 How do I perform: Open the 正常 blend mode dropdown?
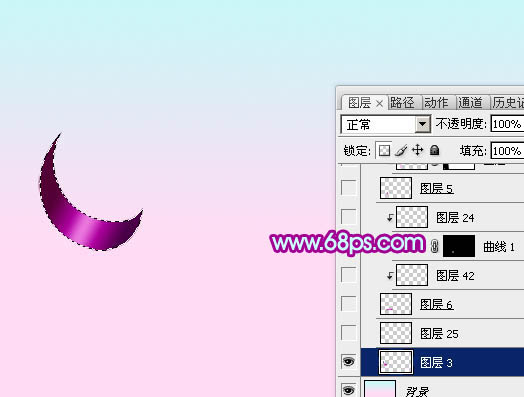(386, 124)
